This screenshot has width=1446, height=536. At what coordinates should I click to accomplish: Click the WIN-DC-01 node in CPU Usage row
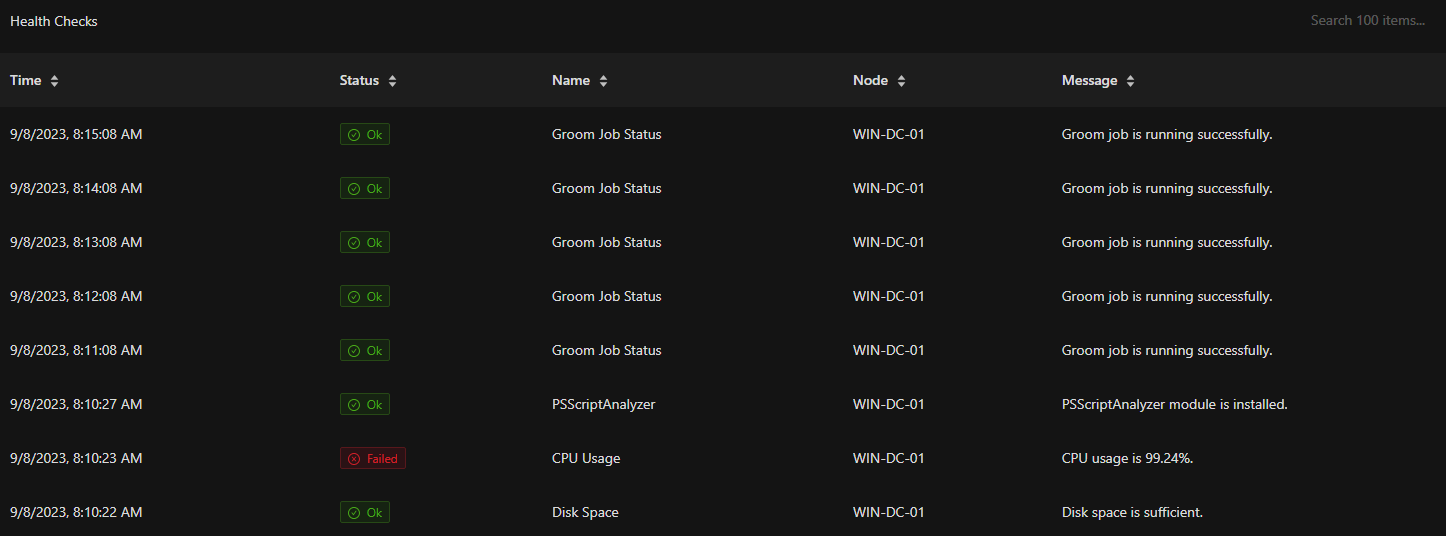click(x=888, y=458)
